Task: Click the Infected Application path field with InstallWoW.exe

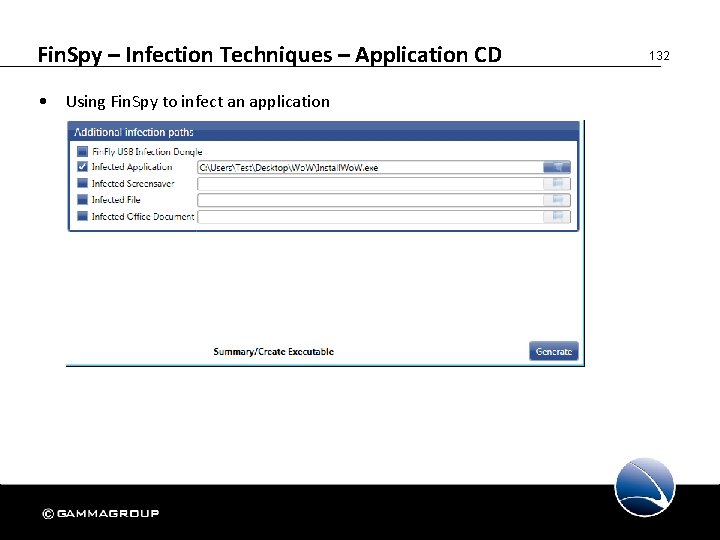Action: pos(370,167)
